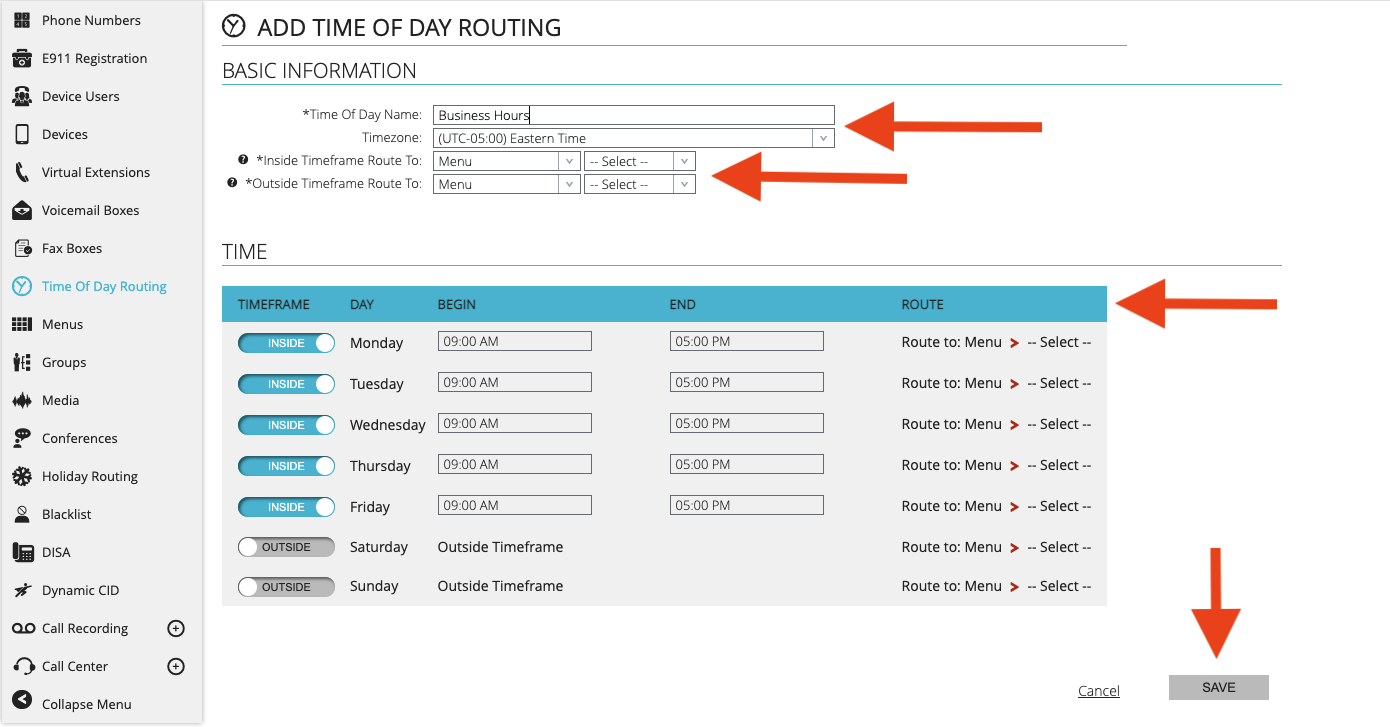Toggle Saturday from Outside to Inside
The width and height of the screenshot is (1390, 727).
[286, 546]
